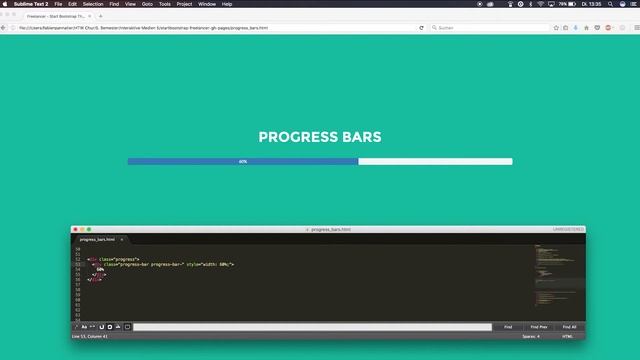Toggle case sensitive Aa search option
The width and height of the screenshot is (640, 360).
click(x=84, y=327)
